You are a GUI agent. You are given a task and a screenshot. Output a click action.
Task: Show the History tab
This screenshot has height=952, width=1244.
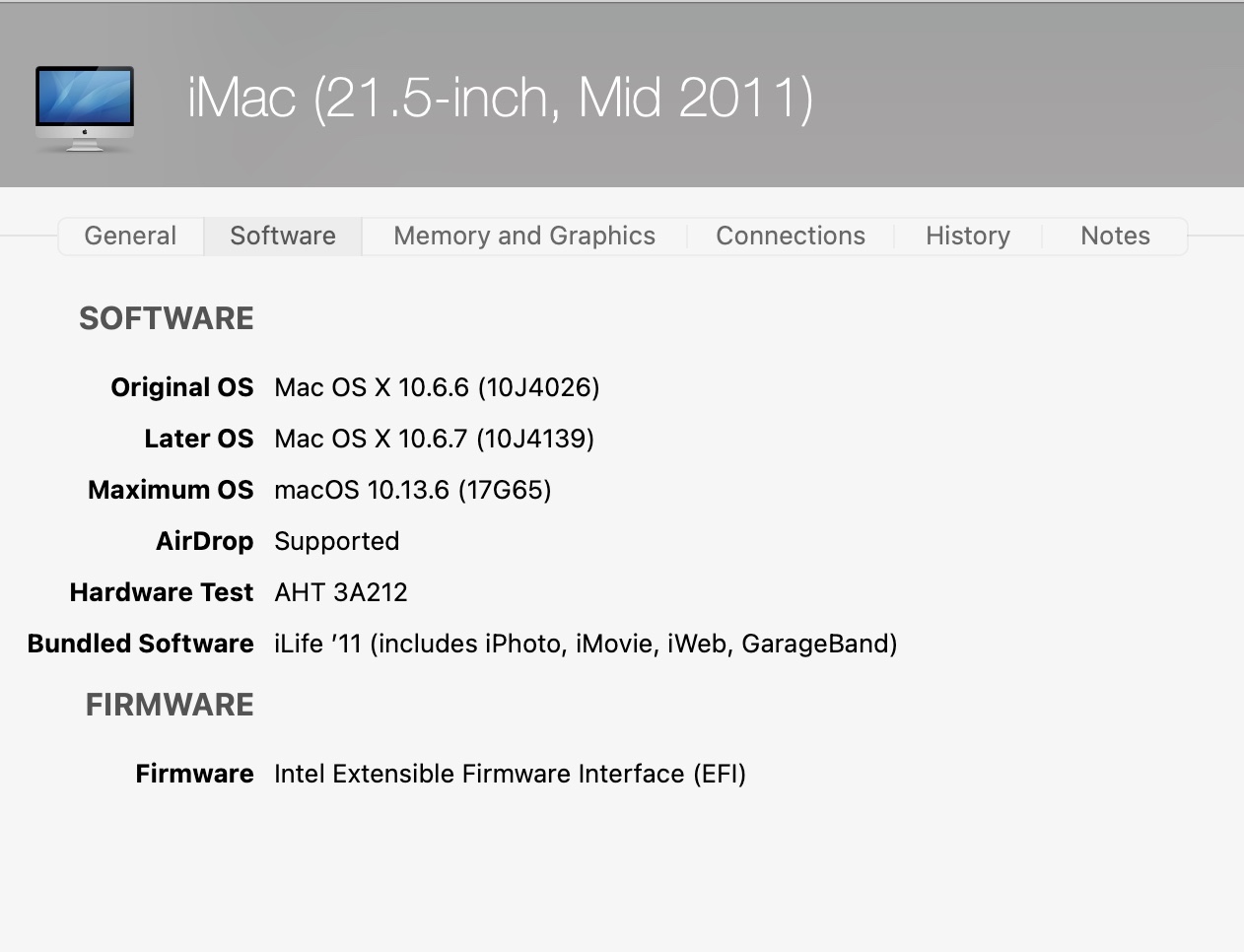tap(968, 236)
